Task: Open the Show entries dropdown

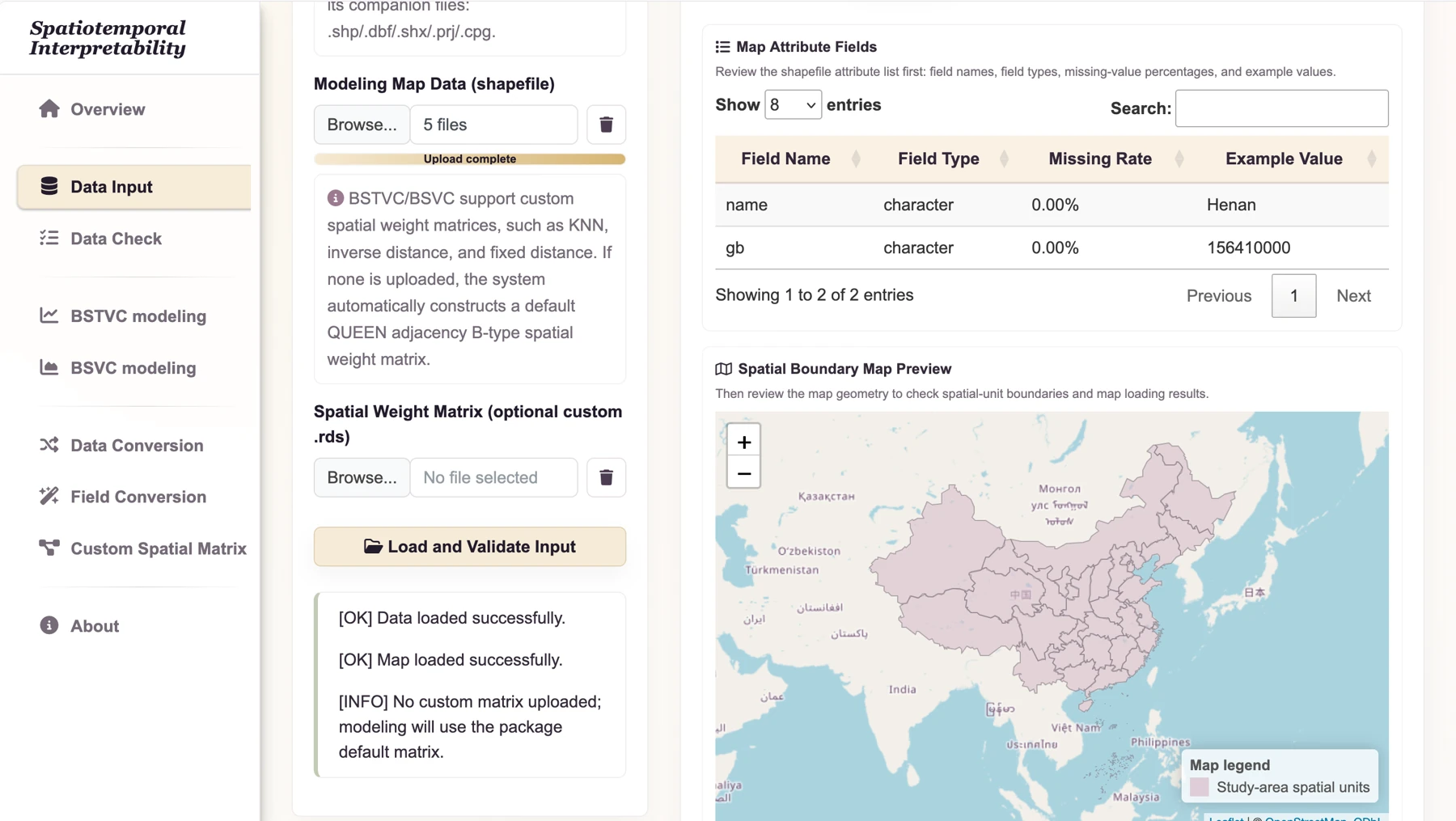Action: (x=793, y=105)
